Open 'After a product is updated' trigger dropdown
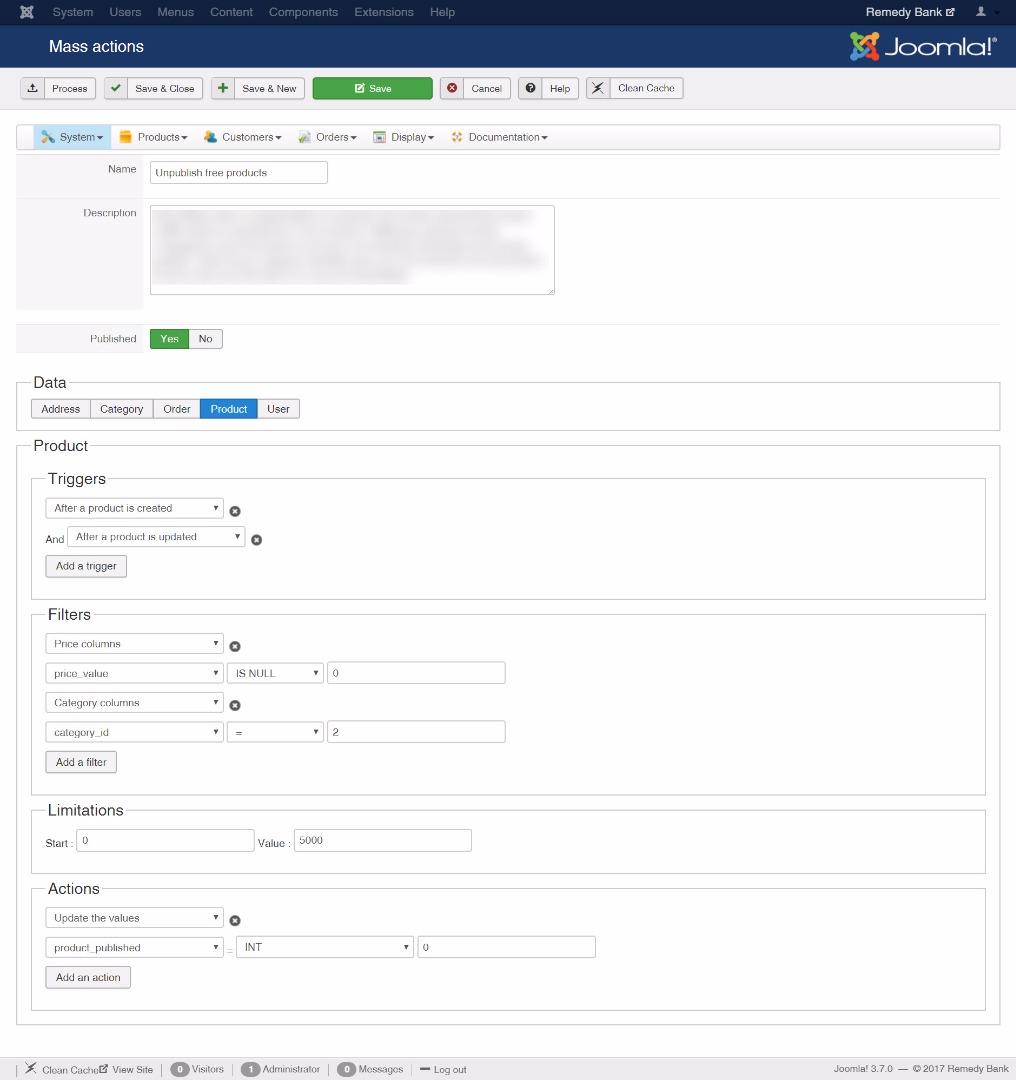This screenshot has height=1080, width=1016. [156, 537]
